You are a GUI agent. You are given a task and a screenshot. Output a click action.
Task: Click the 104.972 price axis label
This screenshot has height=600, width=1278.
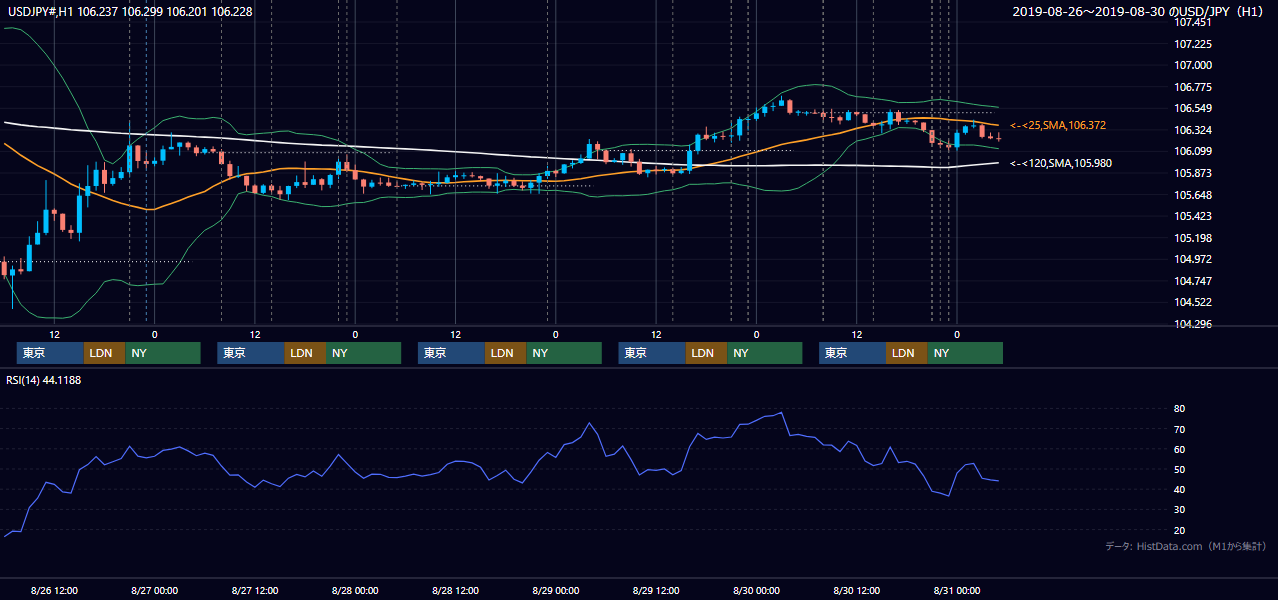(x=1193, y=259)
